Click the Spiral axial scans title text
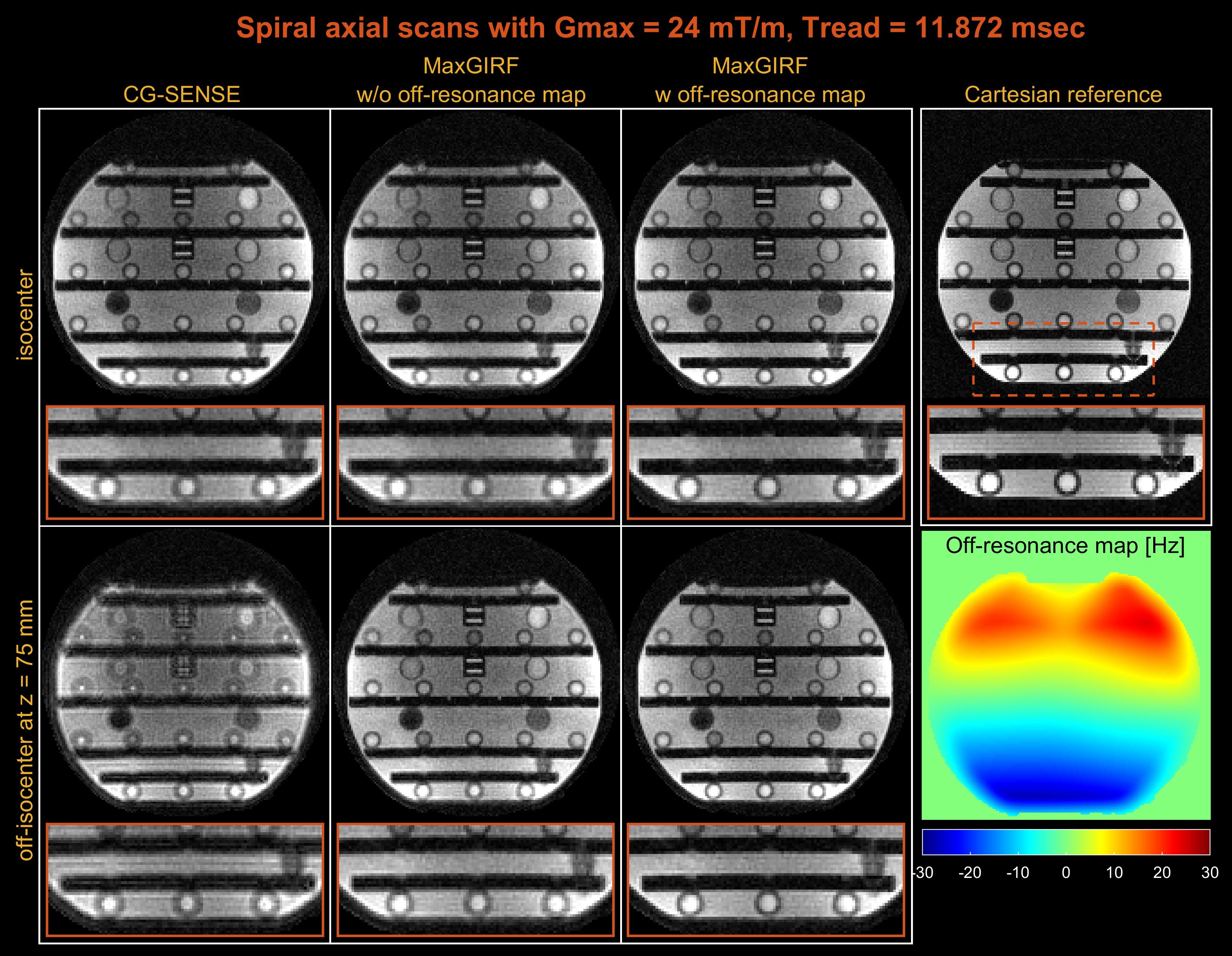The height and width of the screenshot is (956, 1232). 660,28
